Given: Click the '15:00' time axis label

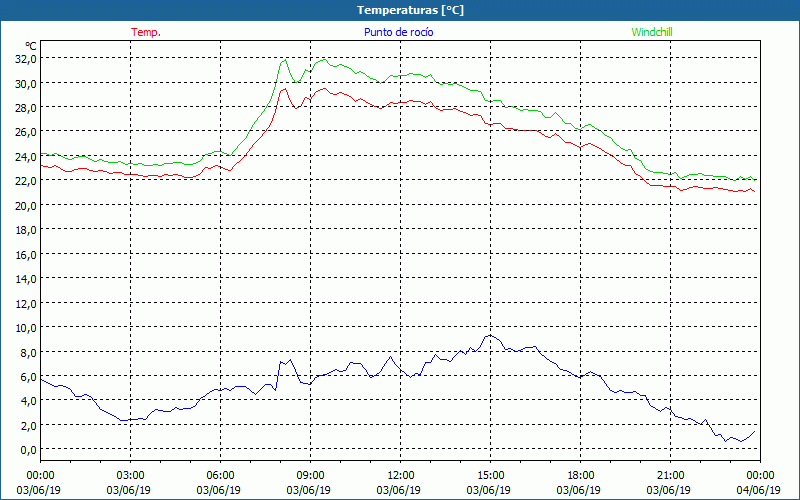Looking at the screenshot, I should [x=490, y=476].
